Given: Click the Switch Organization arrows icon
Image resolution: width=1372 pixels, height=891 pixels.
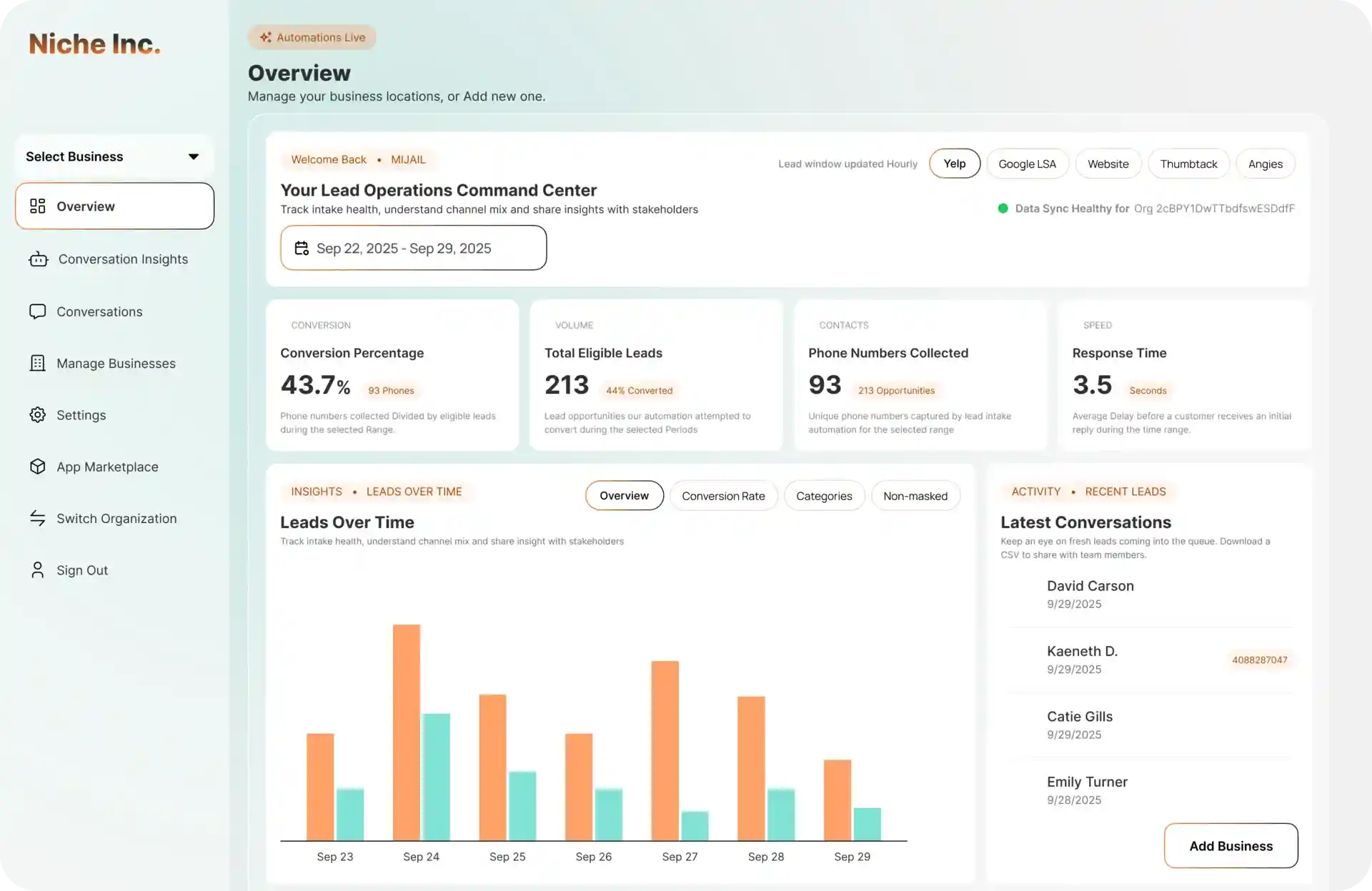Looking at the screenshot, I should (38, 518).
